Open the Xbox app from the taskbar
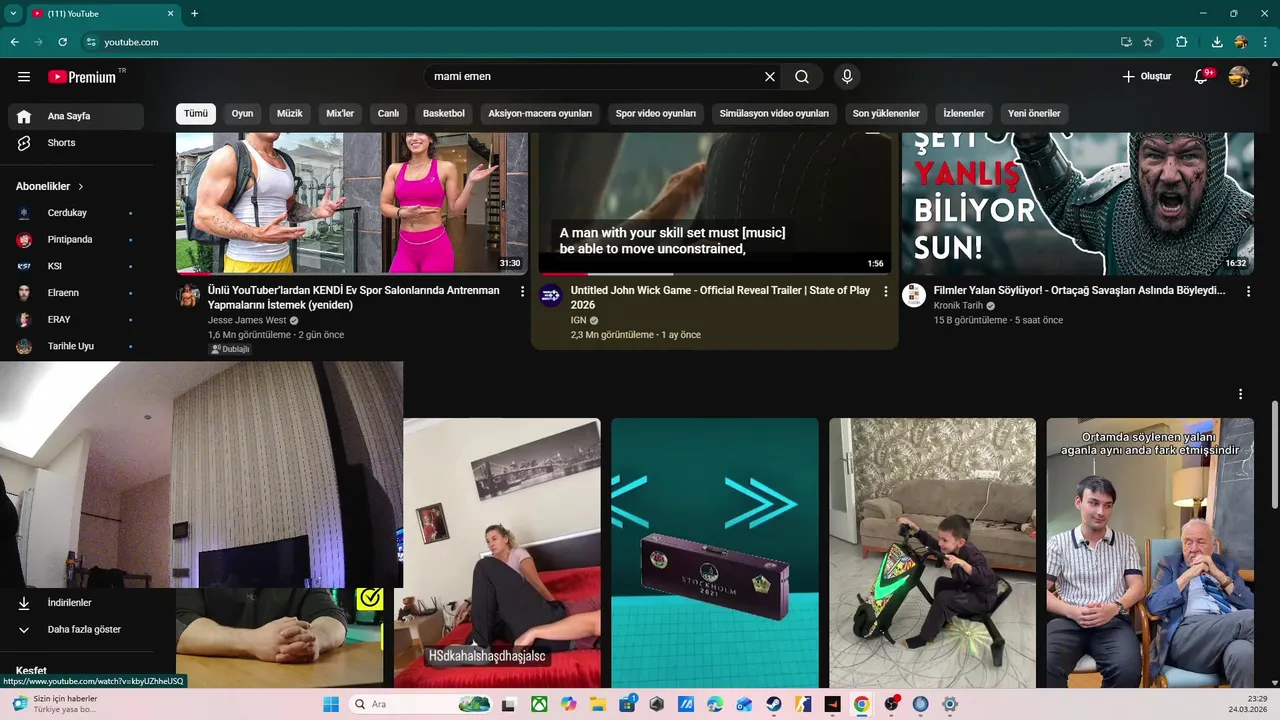 pos(539,704)
